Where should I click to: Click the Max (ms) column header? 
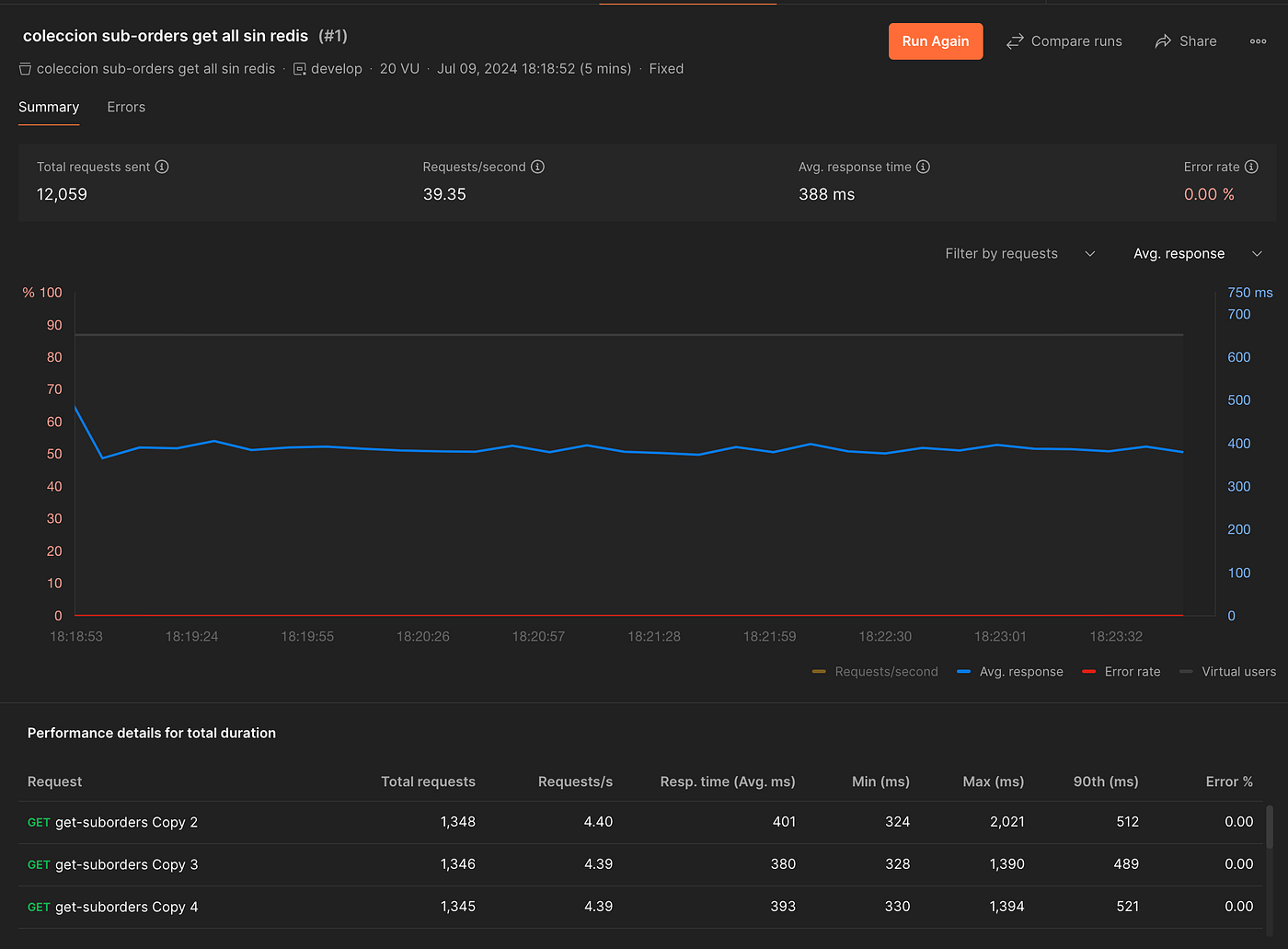(994, 781)
